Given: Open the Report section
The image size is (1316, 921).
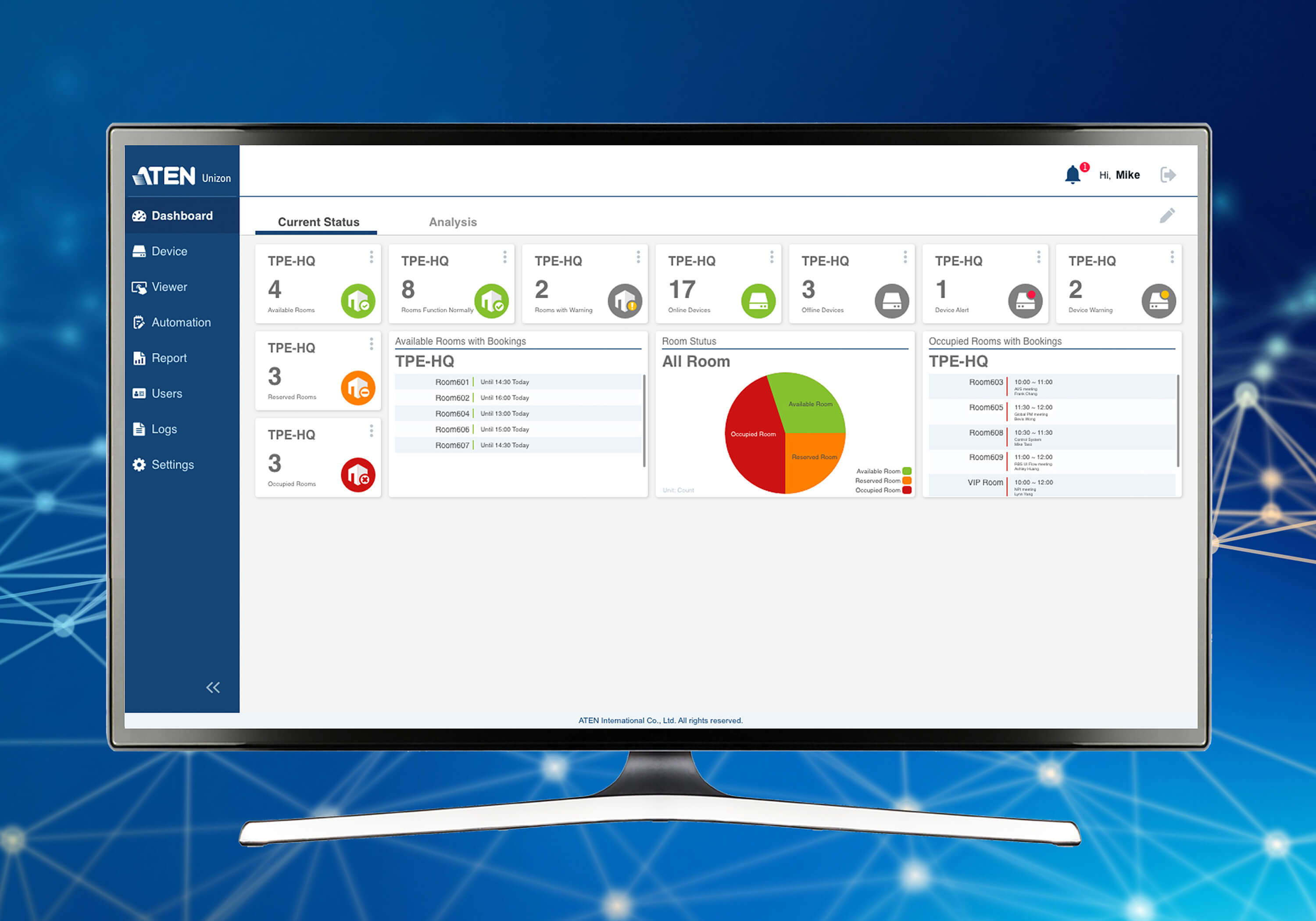Looking at the screenshot, I should tap(168, 357).
